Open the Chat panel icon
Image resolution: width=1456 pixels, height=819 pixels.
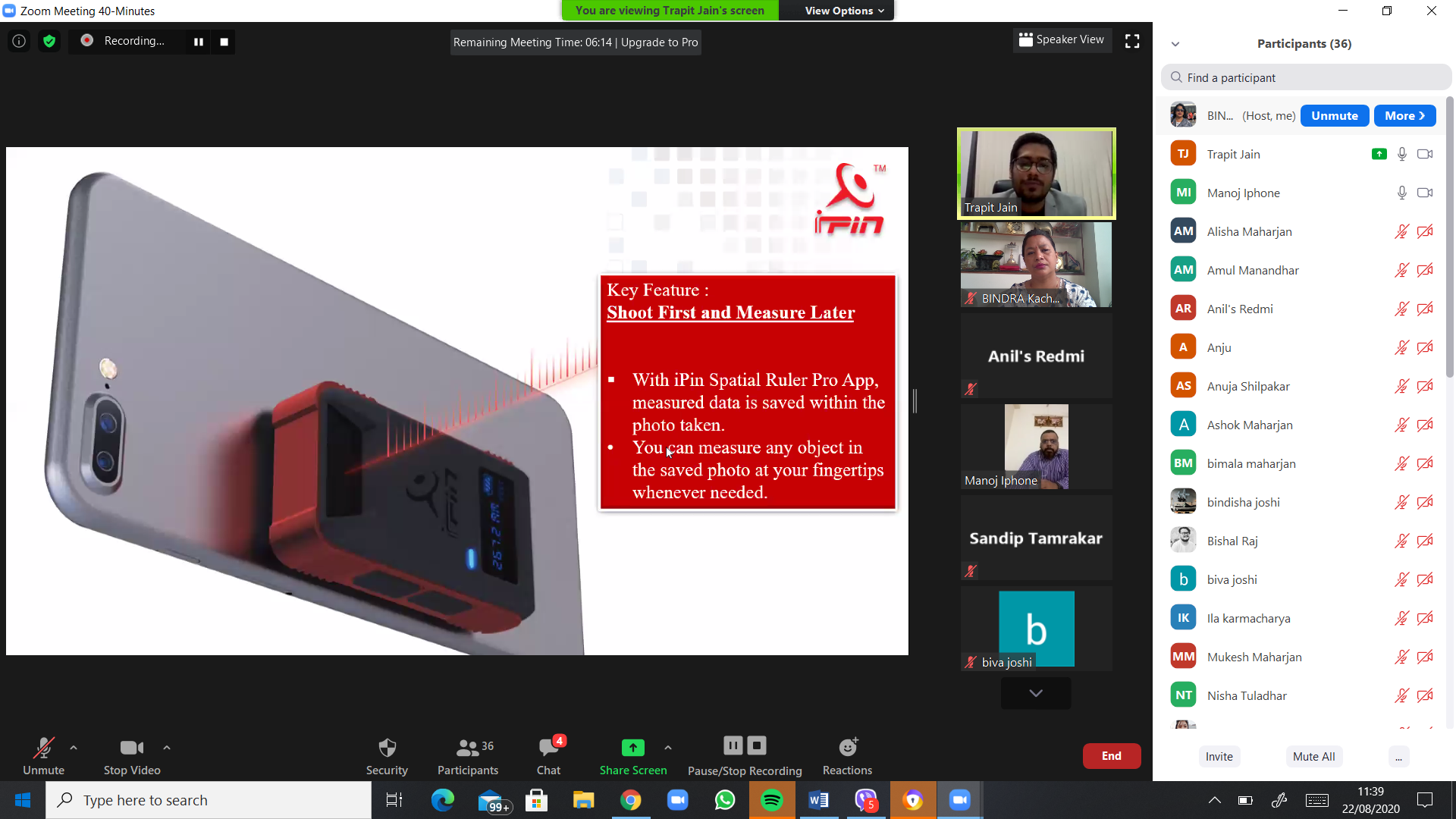[548, 748]
